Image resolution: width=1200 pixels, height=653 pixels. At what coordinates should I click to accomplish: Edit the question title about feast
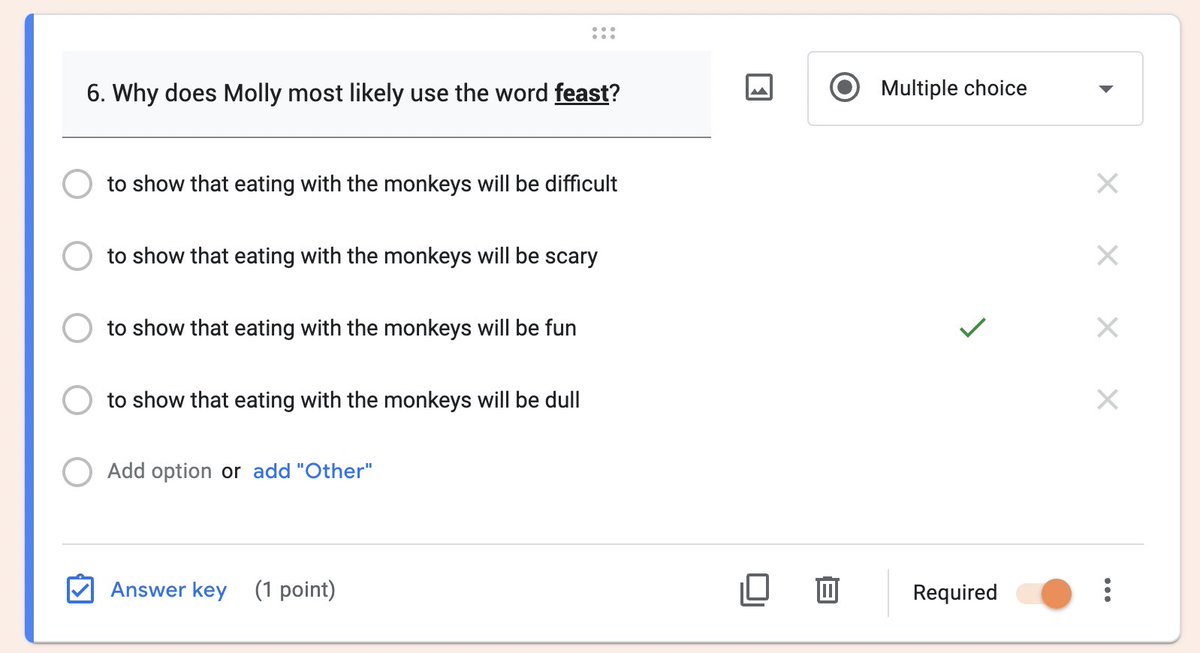386,94
